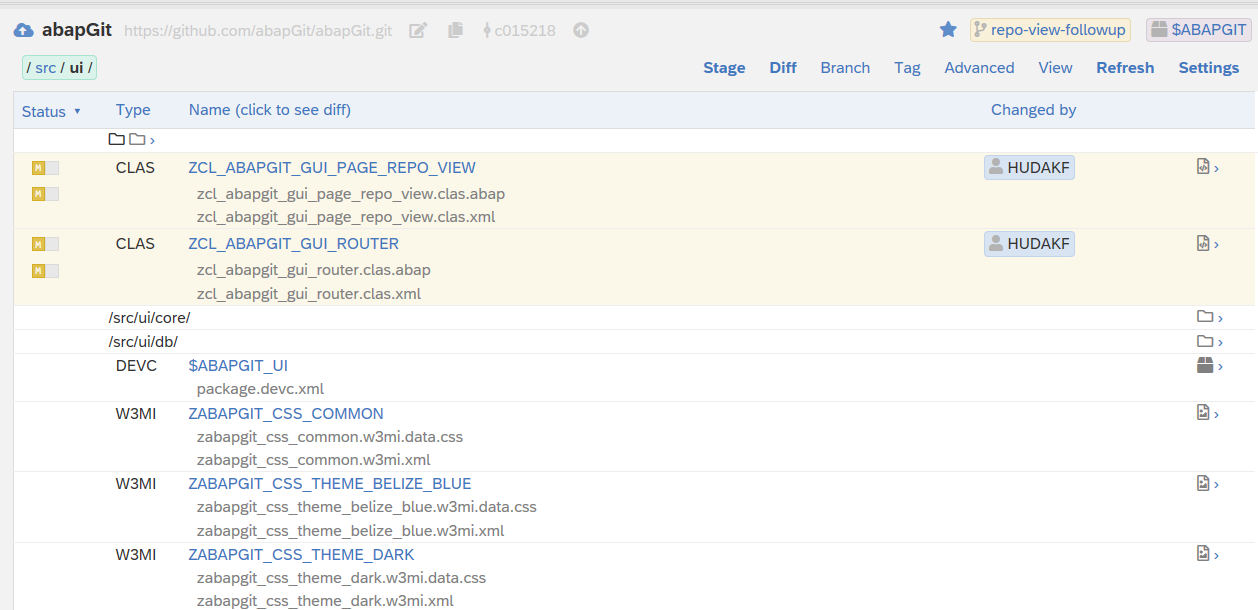Open the /src/ui/db/ folder row
The height and width of the screenshot is (610, 1258).
(x=143, y=342)
